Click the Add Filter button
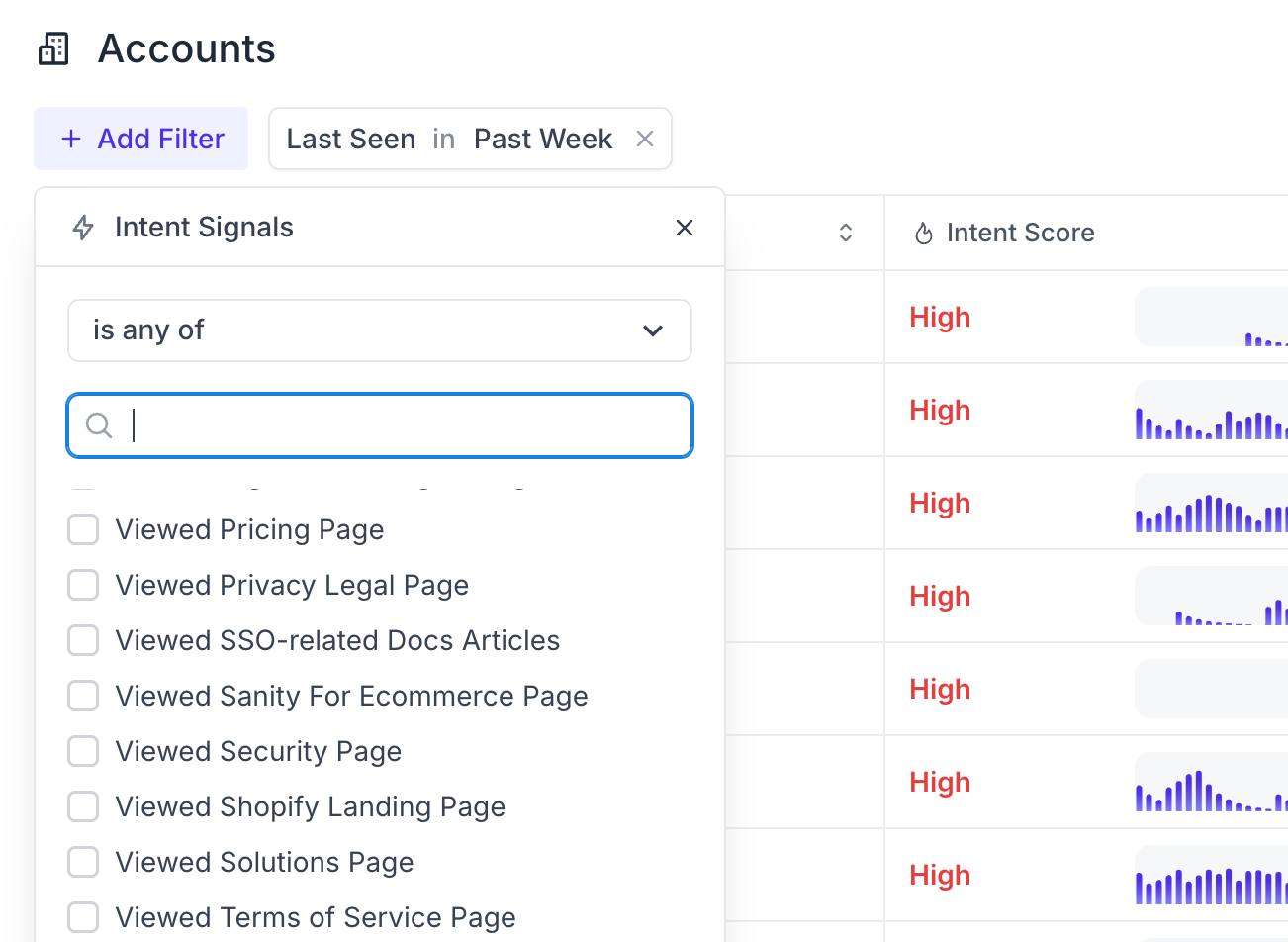 [x=141, y=140]
